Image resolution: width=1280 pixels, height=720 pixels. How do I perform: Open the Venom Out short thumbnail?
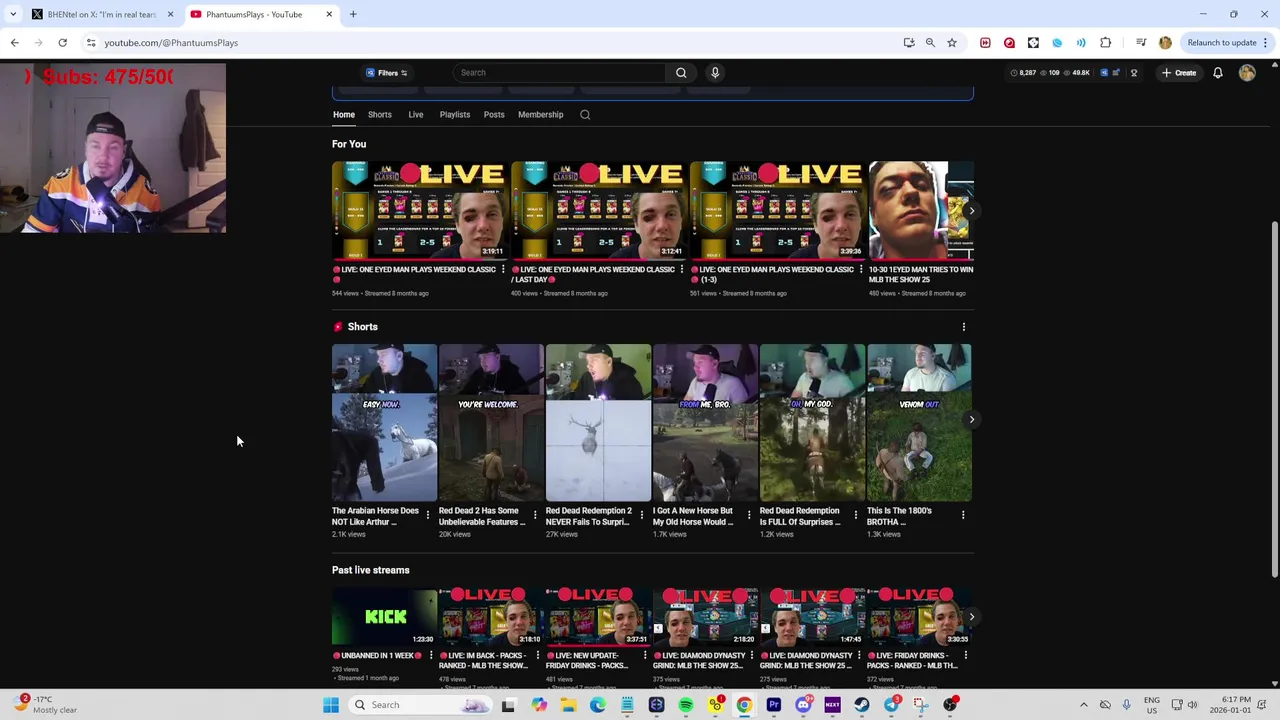tap(919, 422)
